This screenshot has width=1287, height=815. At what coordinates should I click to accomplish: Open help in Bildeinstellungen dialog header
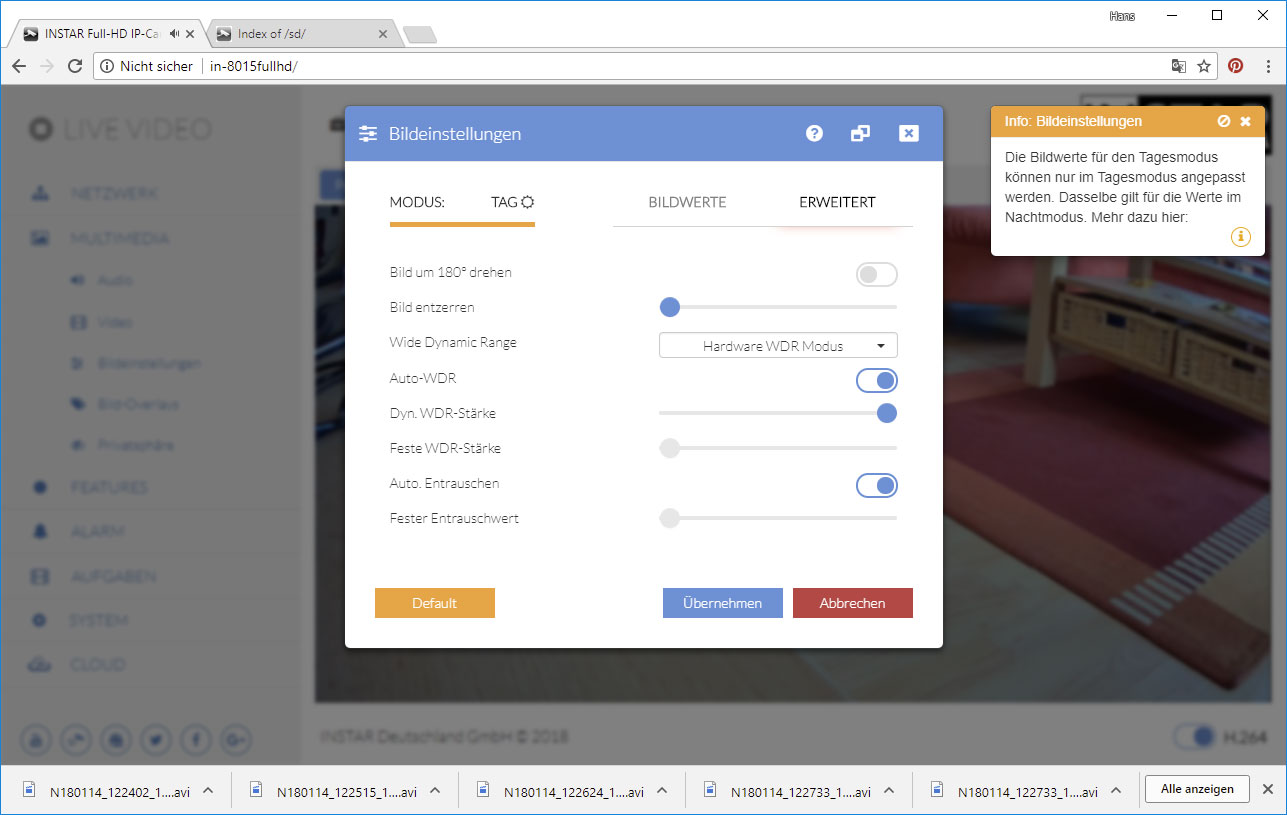[814, 133]
